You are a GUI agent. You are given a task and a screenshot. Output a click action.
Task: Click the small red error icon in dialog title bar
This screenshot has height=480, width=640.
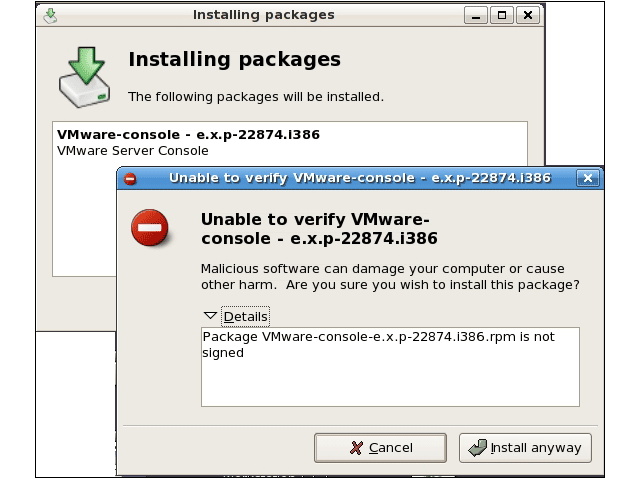[x=130, y=179]
